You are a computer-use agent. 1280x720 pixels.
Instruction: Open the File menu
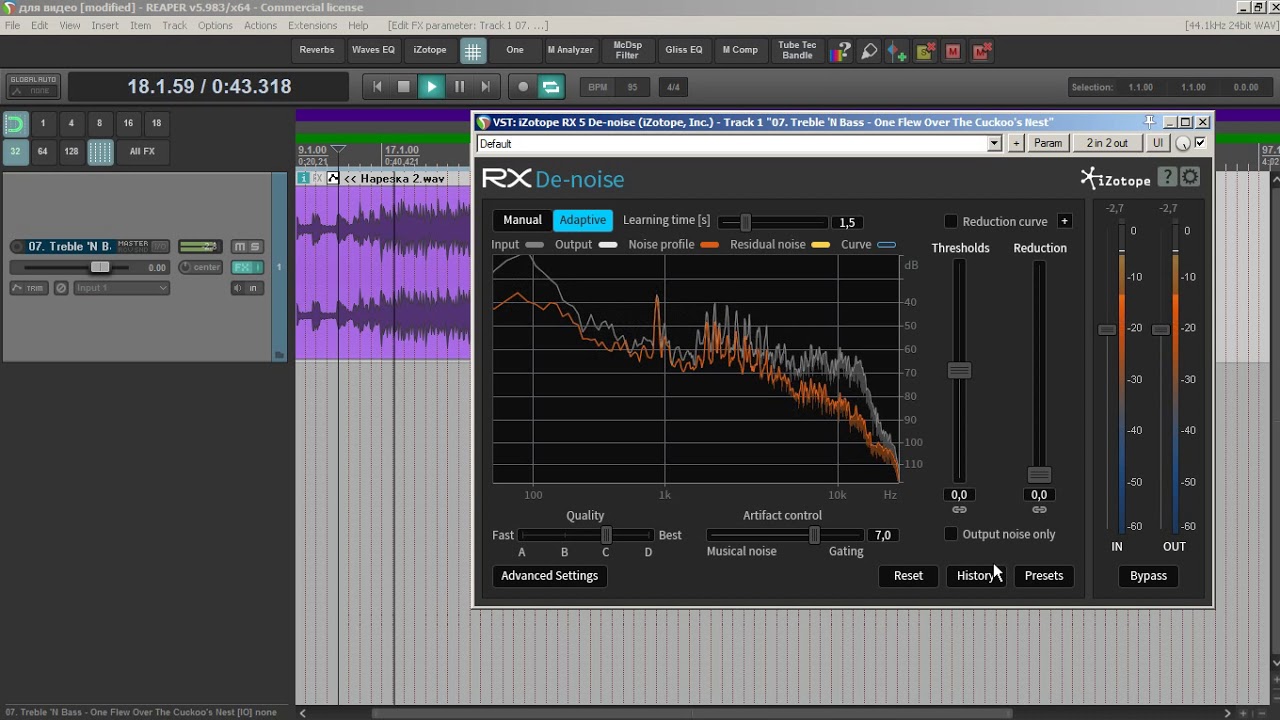(12, 25)
